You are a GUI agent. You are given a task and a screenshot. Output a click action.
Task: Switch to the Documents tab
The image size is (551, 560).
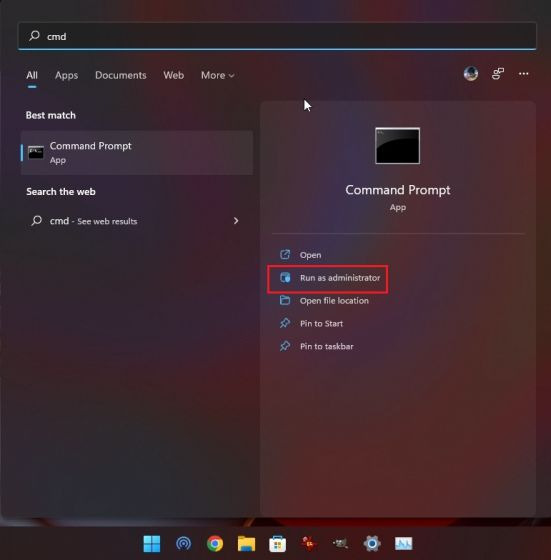pos(121,75)
